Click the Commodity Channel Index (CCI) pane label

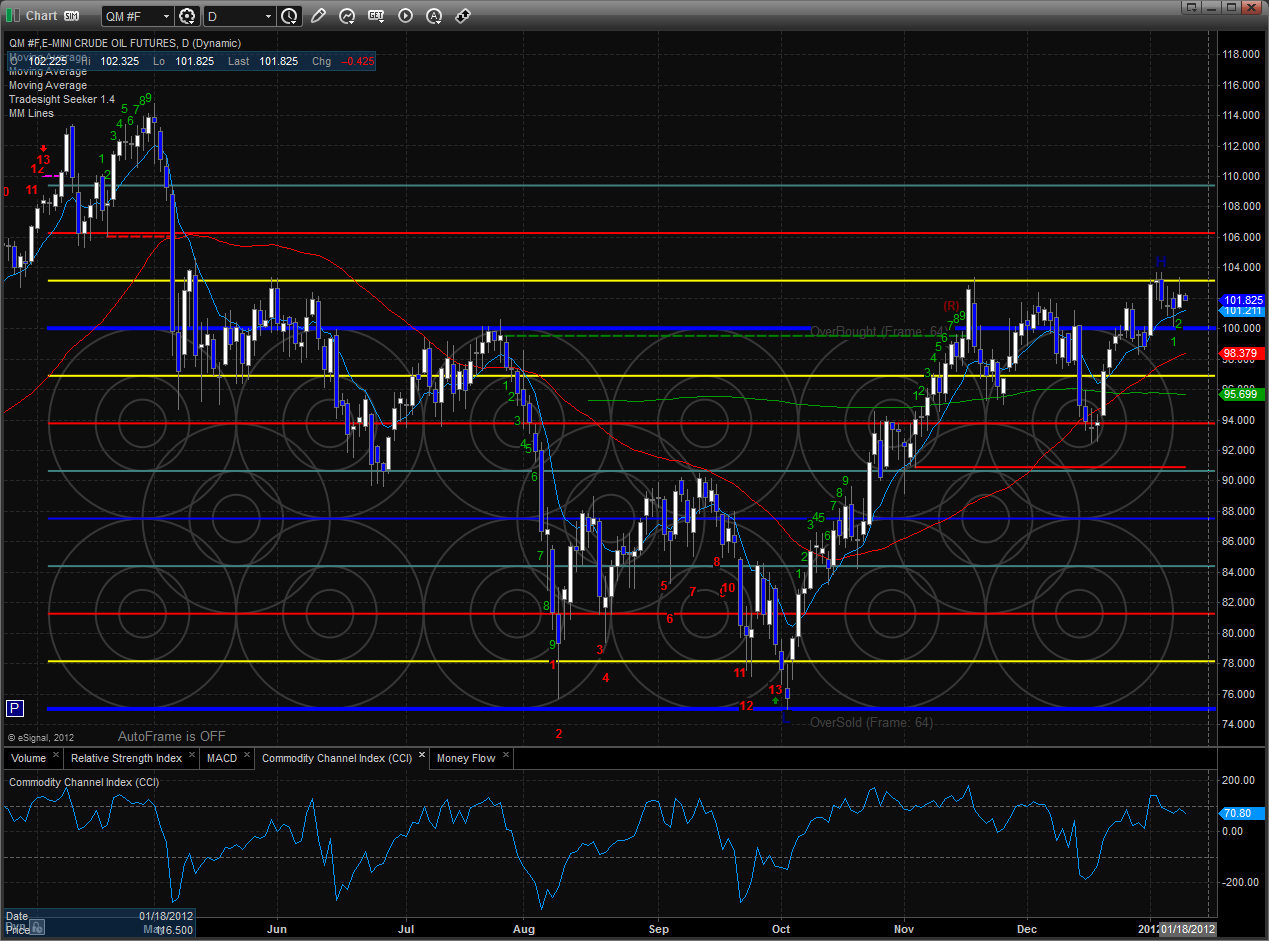83,781
